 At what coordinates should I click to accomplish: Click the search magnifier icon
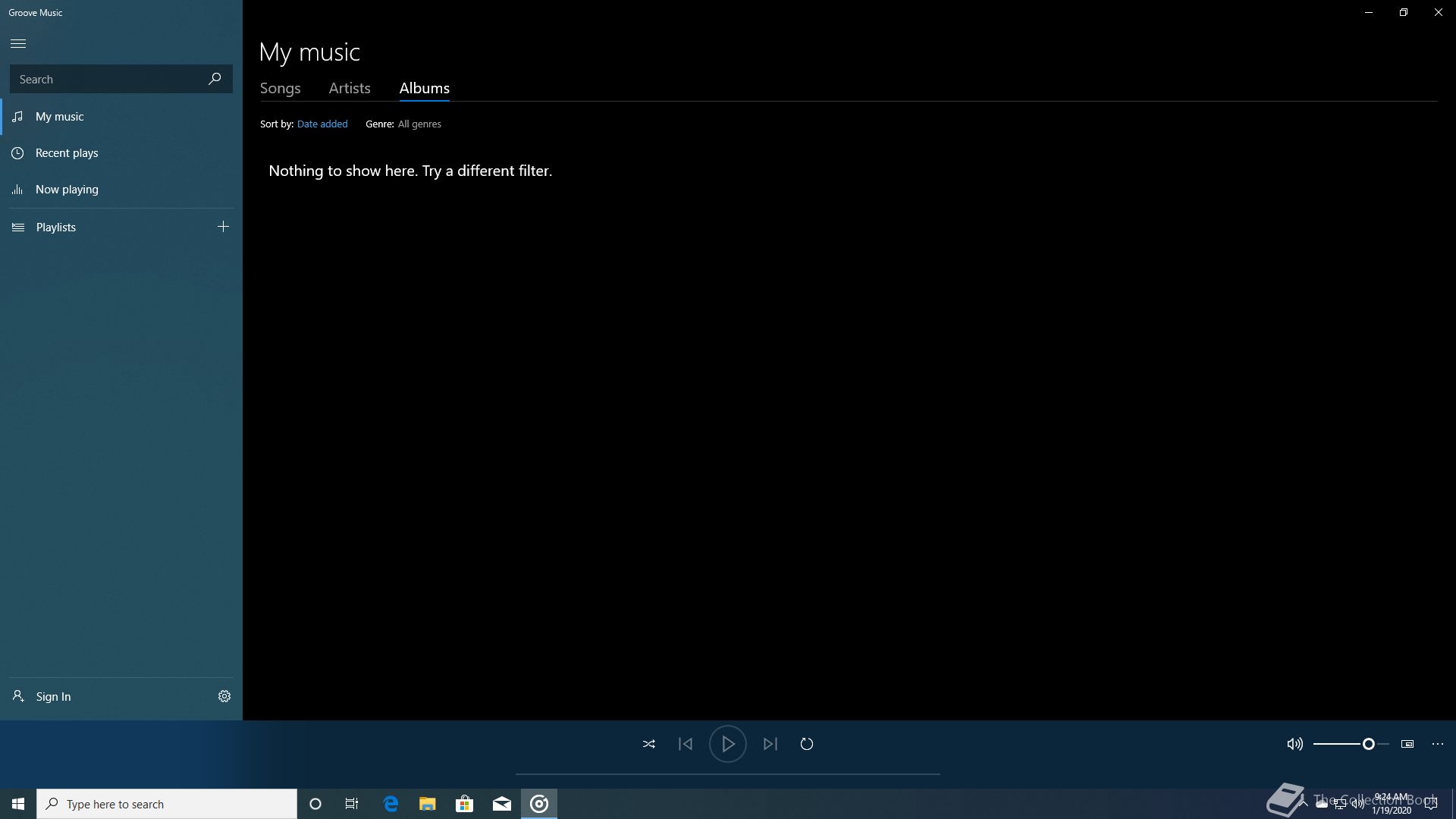pos(215,79)
